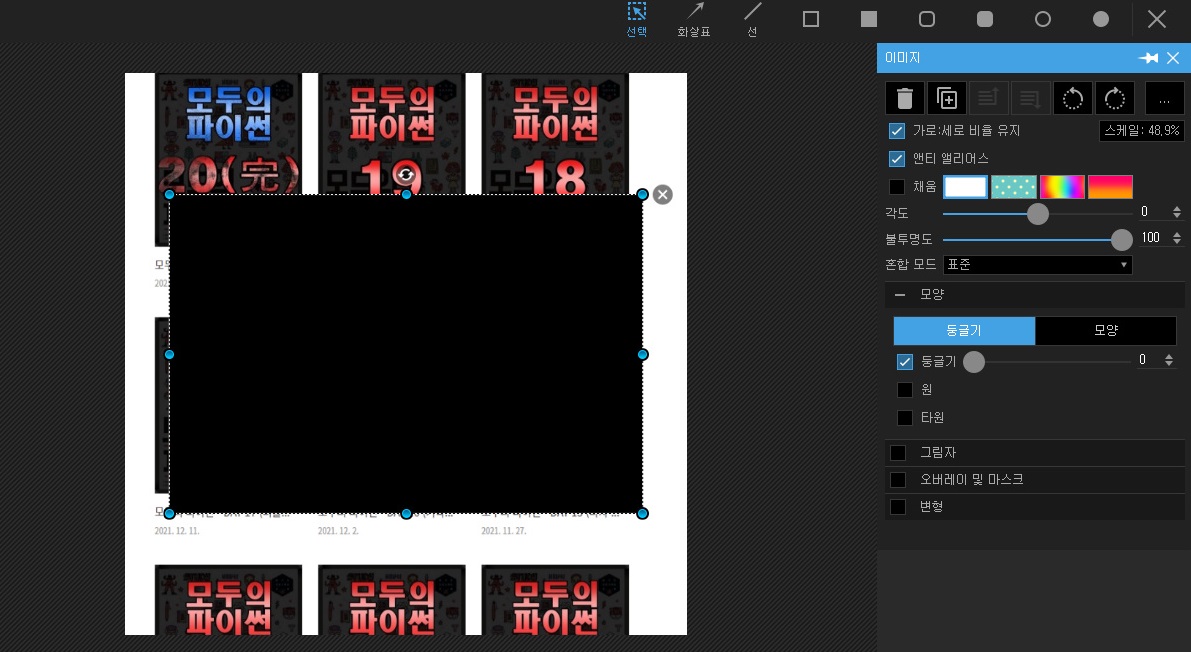Switch to the 둥글기 tab
The height and width of the screenshot is (652, 1191).
(x=964, y=331)
